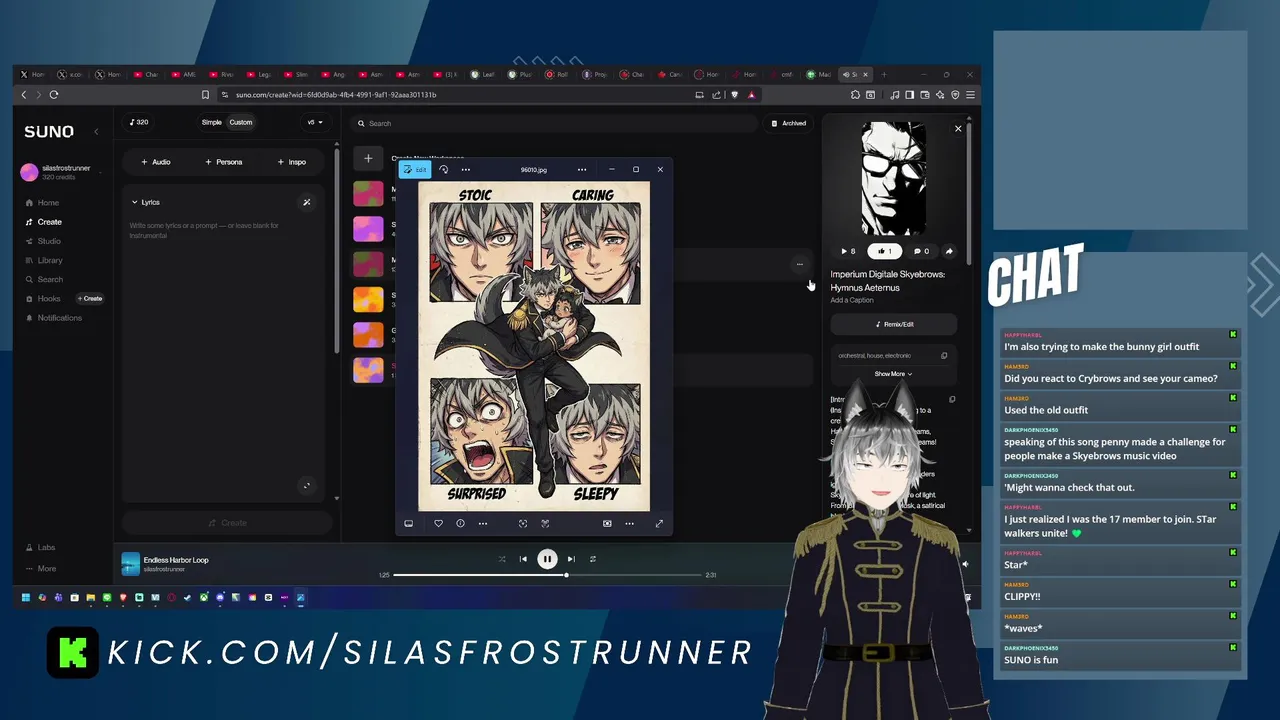
Task: Open three-dot menu beside rotate in photo viewer
Action: point(465,169)
